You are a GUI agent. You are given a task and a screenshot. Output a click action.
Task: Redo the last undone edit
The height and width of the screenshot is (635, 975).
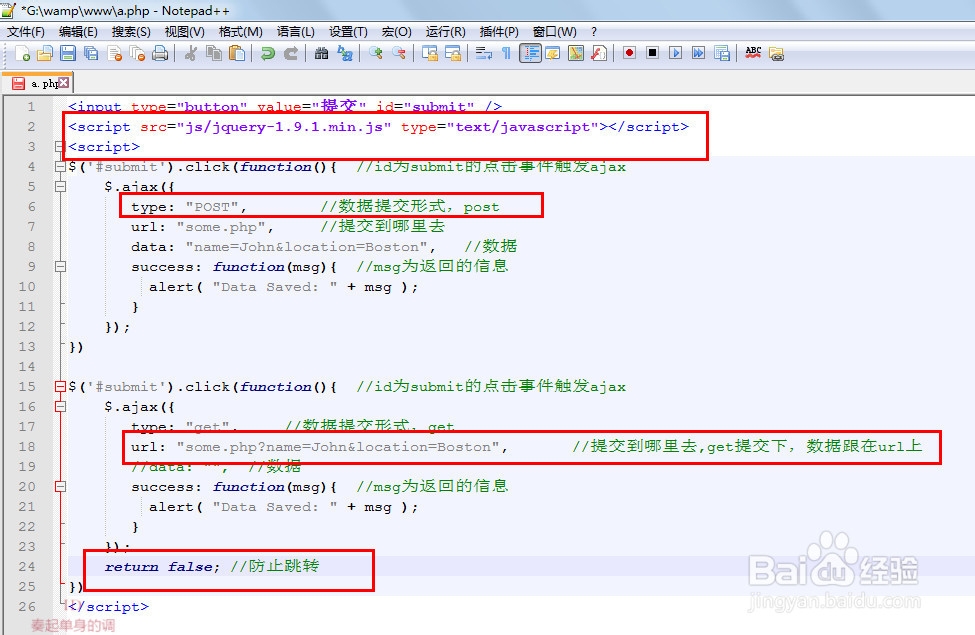(290, 53)
